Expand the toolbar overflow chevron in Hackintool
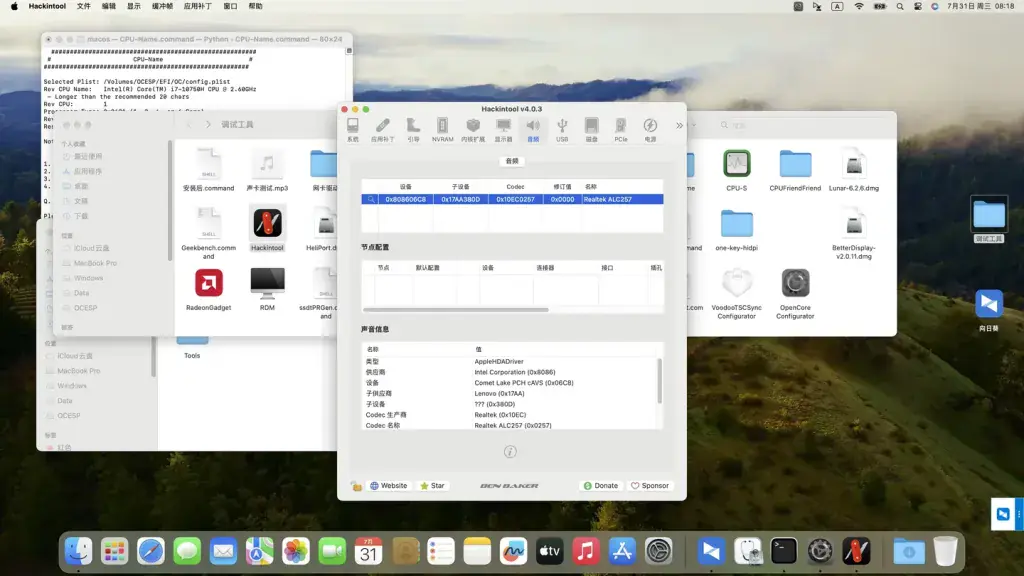 [x=679, y=125]
